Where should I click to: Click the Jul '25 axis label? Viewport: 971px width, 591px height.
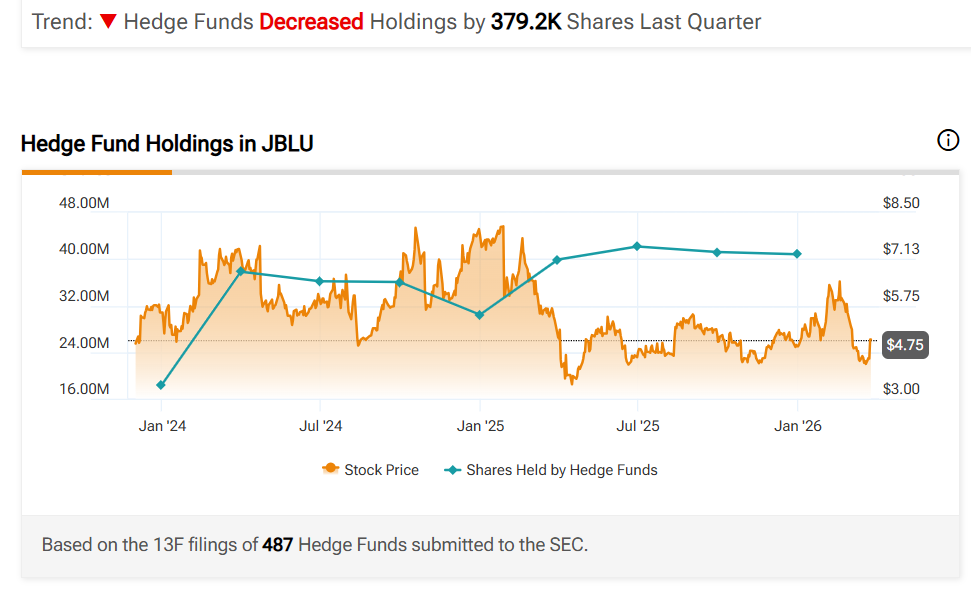tap(638, 427)
